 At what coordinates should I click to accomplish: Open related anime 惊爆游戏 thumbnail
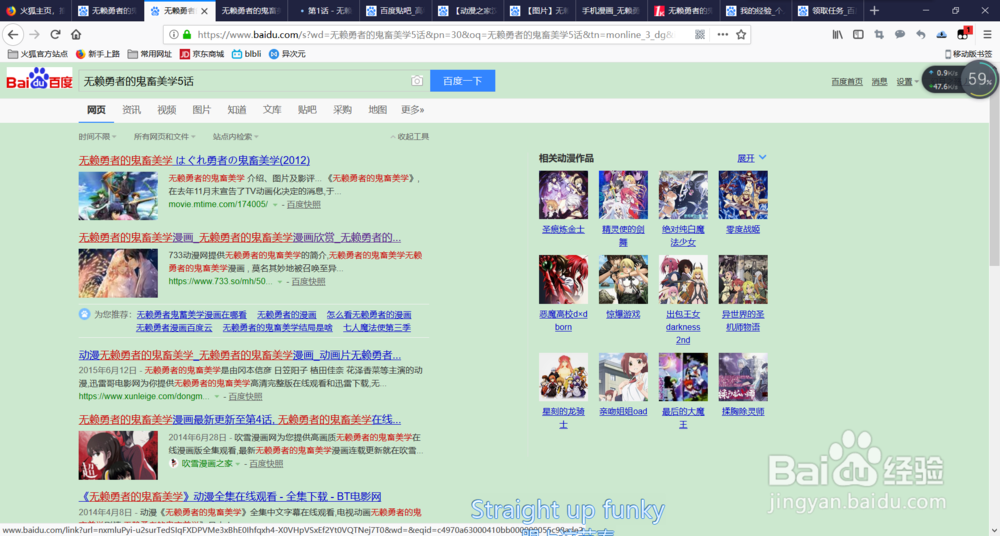pos(623,279)
